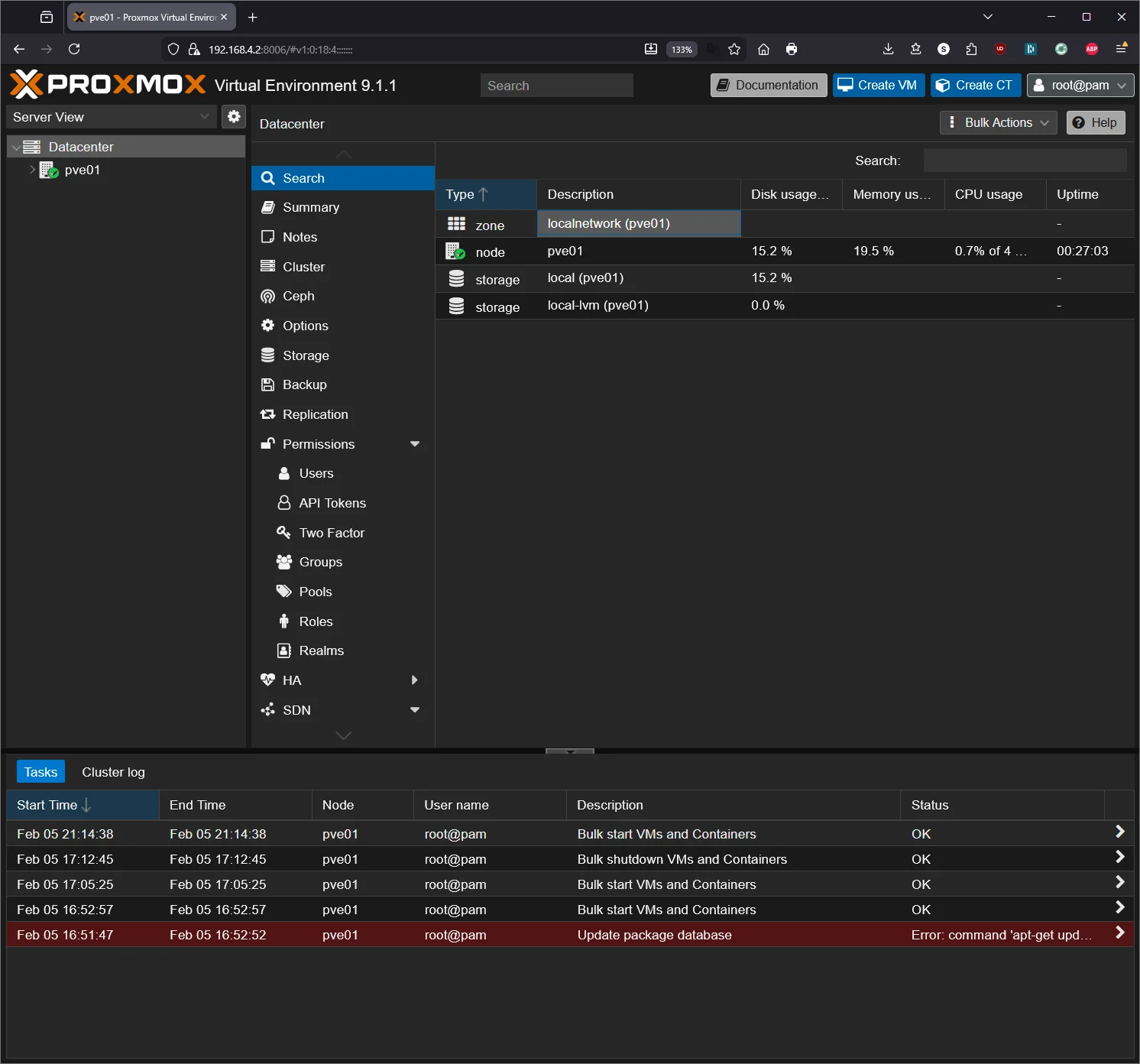Open the Roles permissions panel
Image resolution: width=1140 pixels, height=1064 pixels.
[x=314, y=621]
